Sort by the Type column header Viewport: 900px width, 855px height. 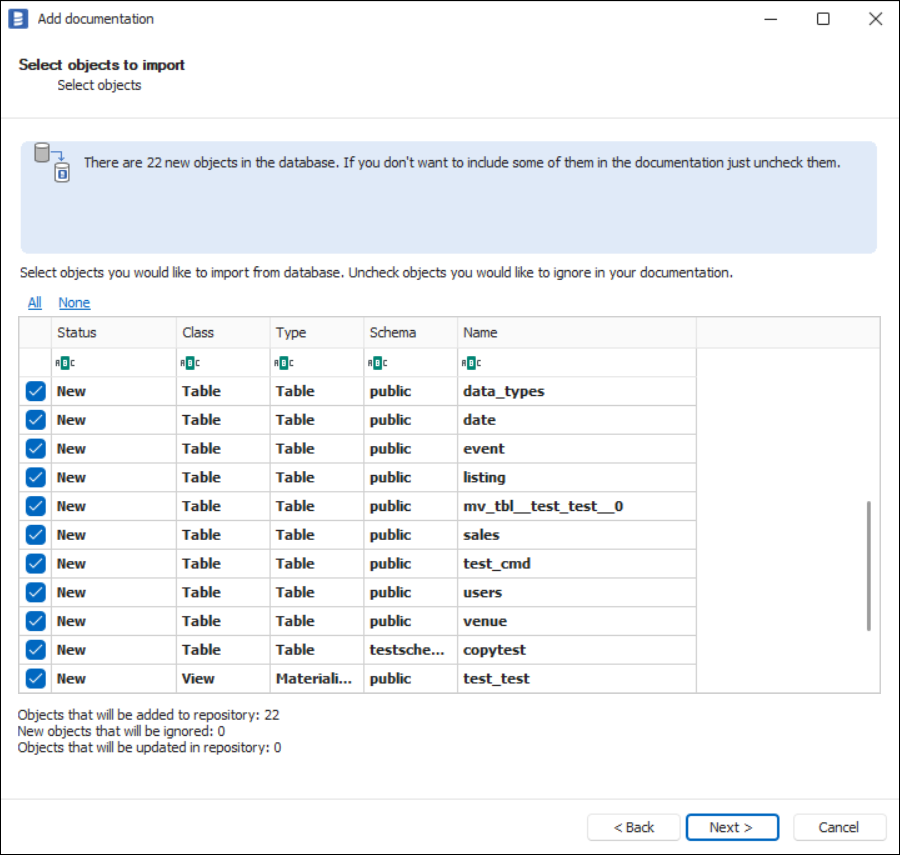click(x=317, y=332)
